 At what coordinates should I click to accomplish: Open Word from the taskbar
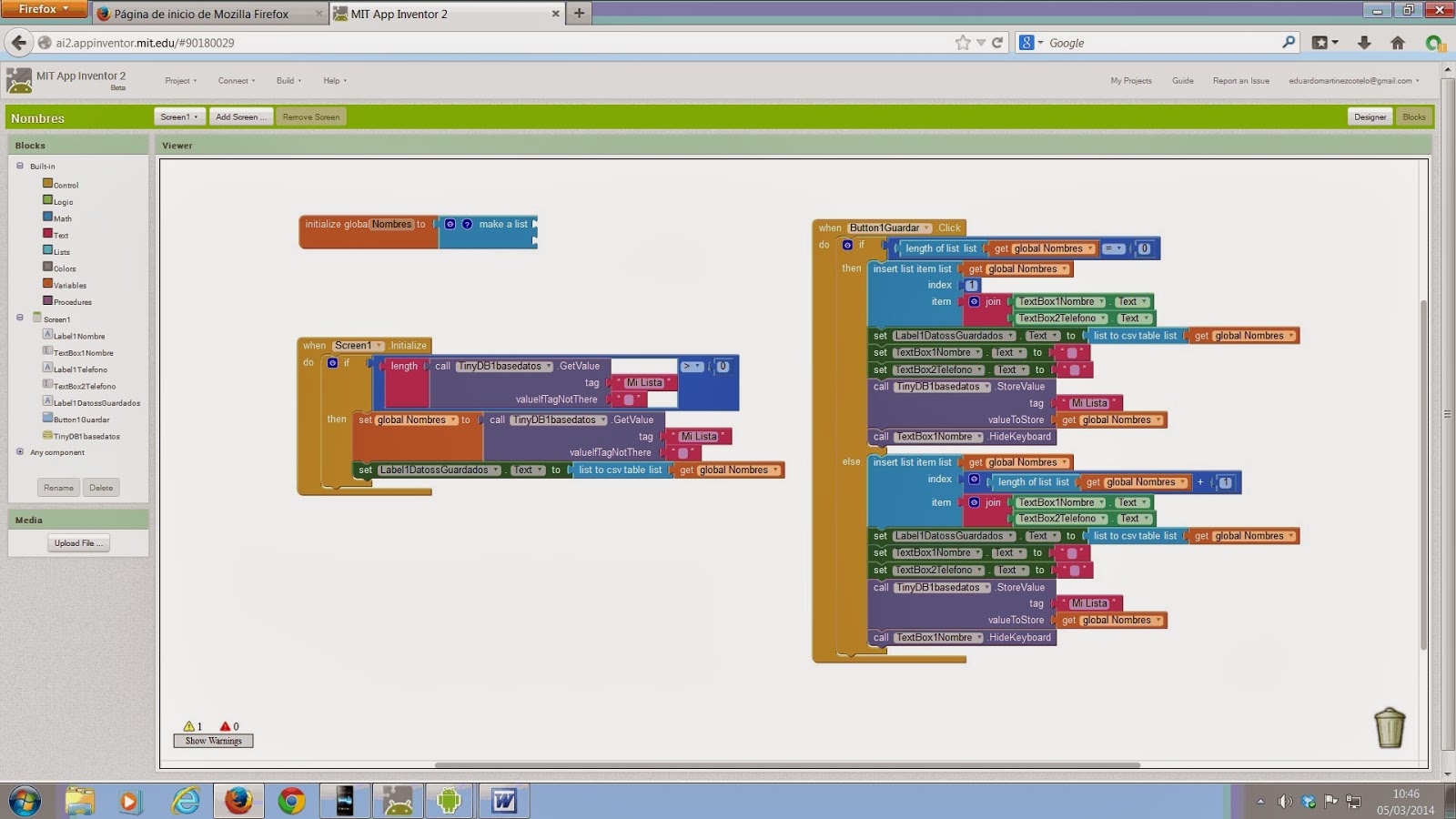pos(503,801)
